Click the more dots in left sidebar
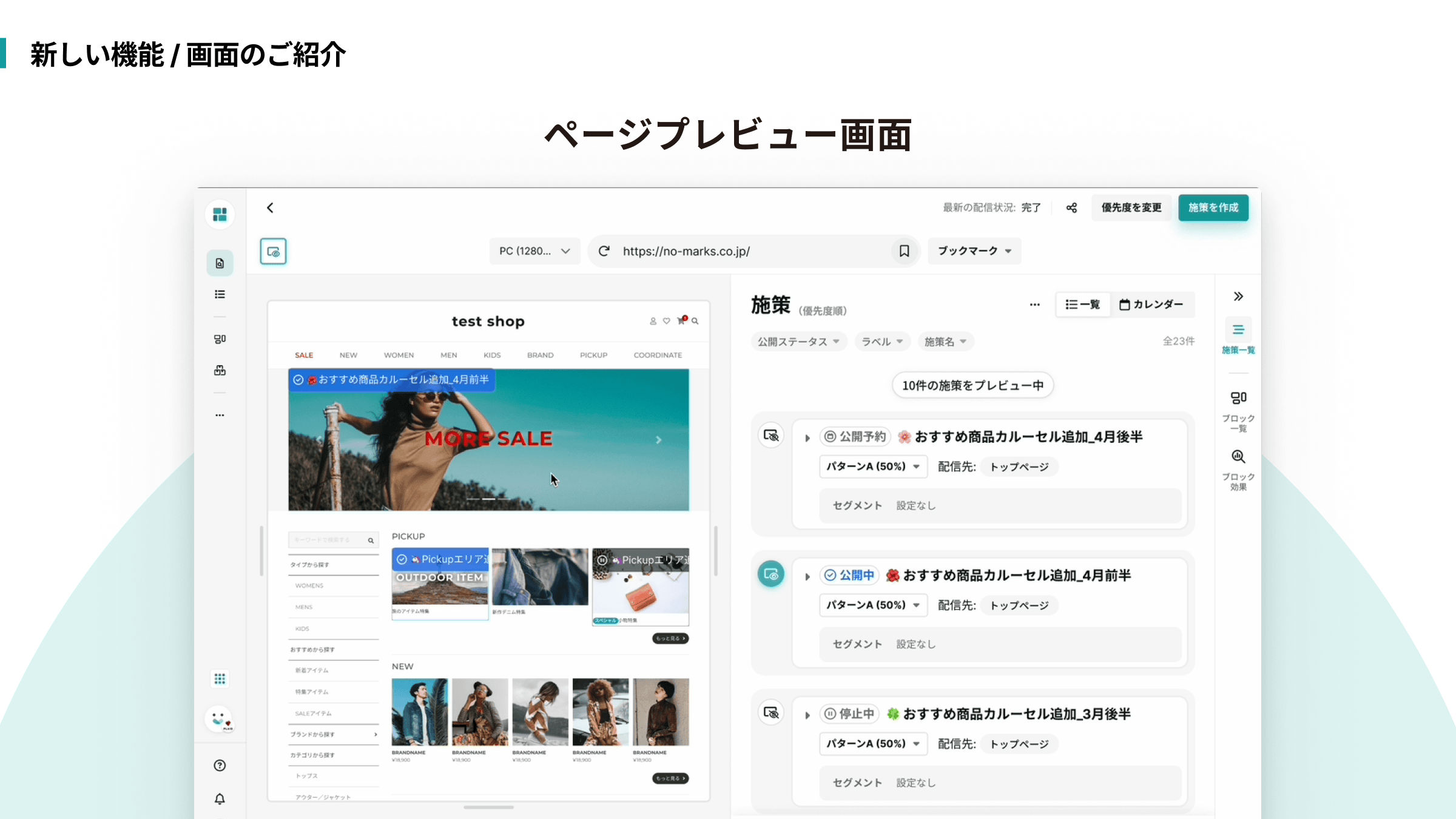The image size is (1456, 819). (x=220, y=415)
